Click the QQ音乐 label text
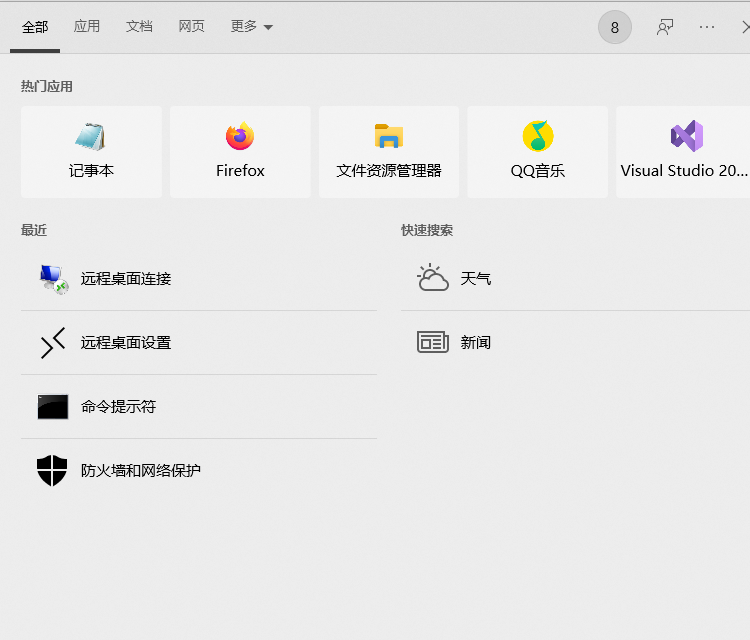Screen dimensions: 750x640 coord(538,171)
